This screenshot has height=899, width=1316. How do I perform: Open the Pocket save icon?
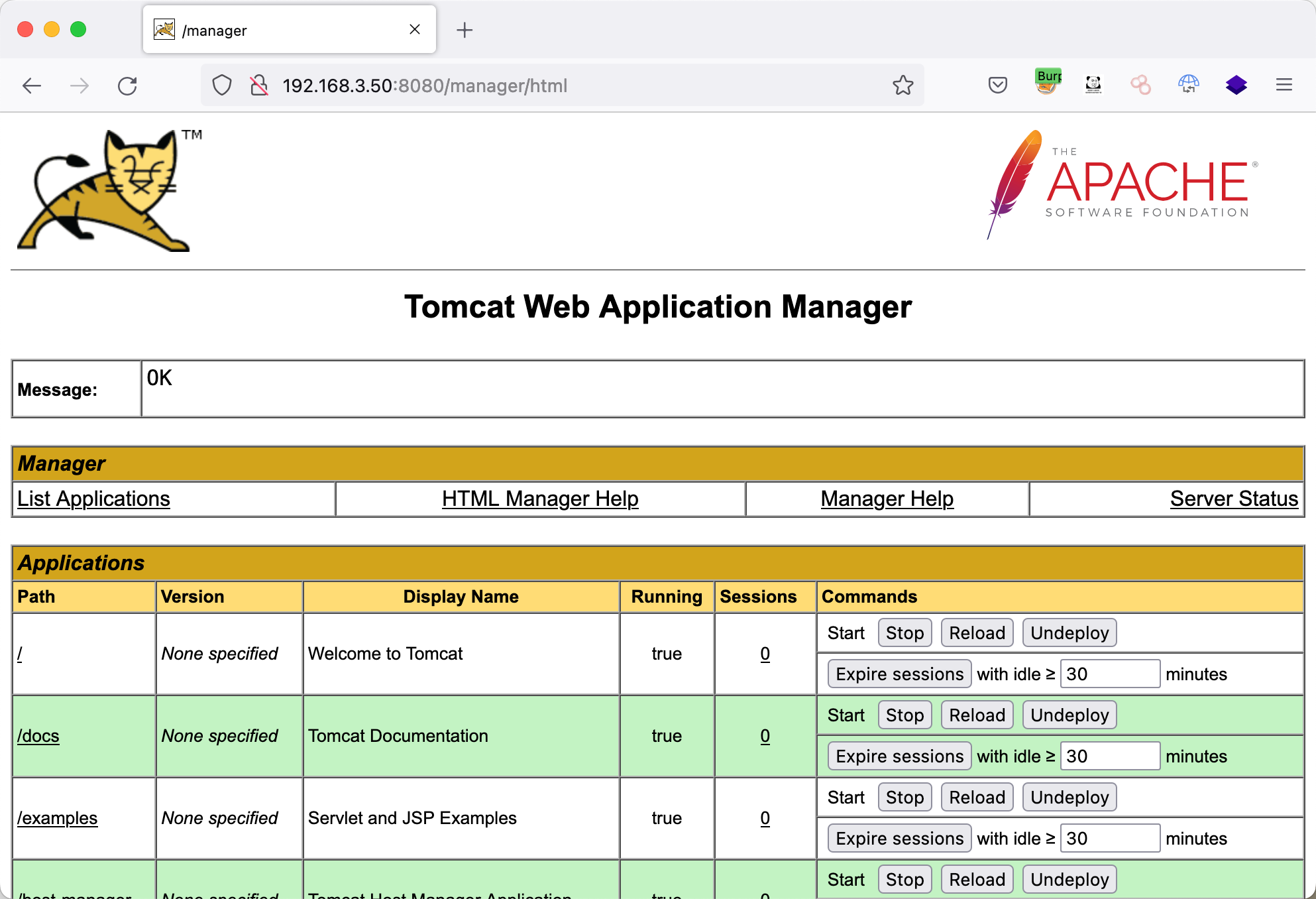pyautogui.click(x=997, y=85)
